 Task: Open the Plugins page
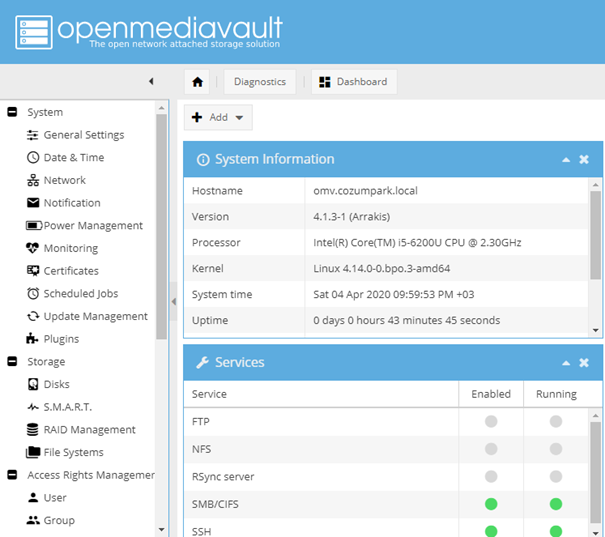tap(61, 339)
